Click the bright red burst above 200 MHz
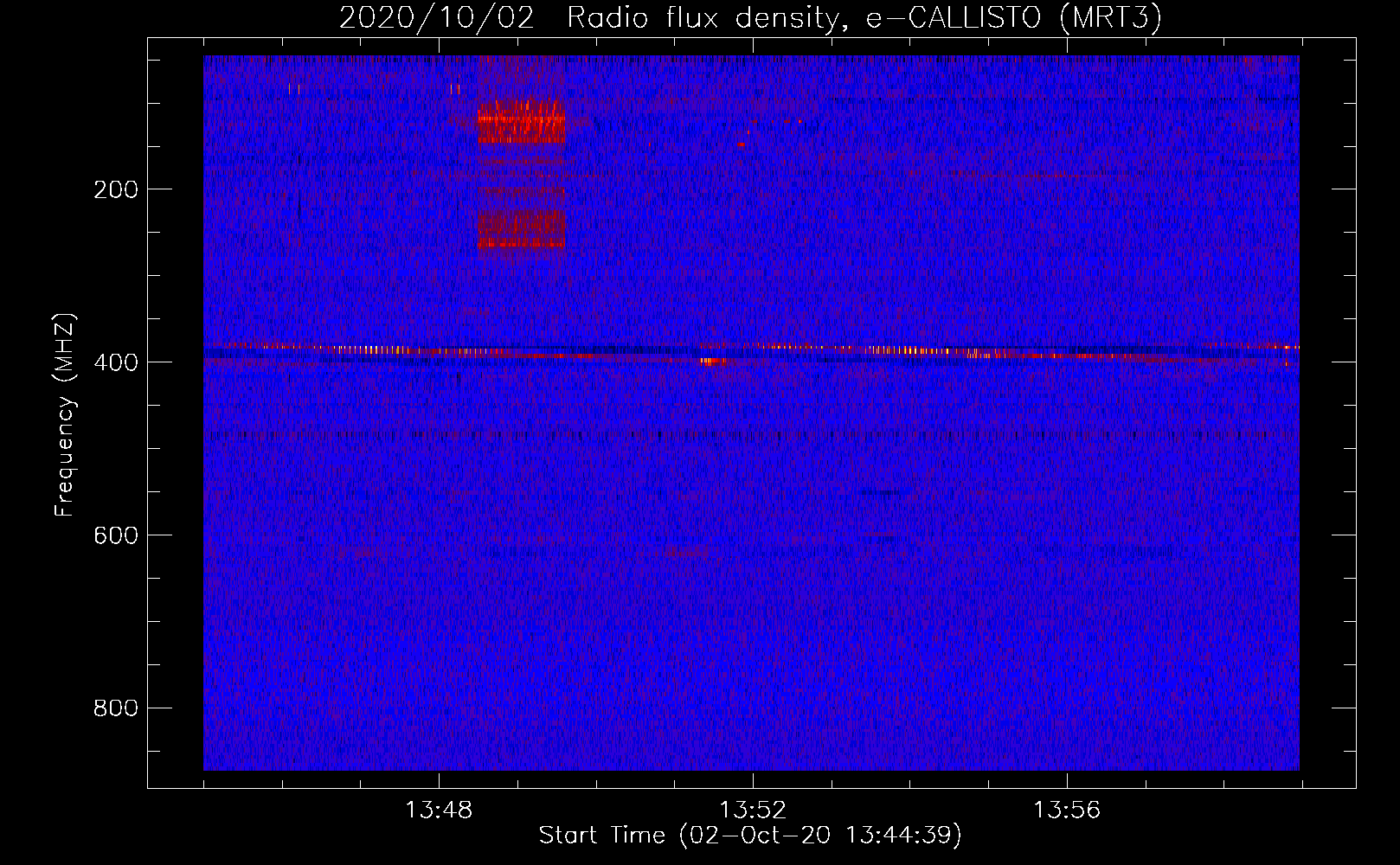 coord(521,121)
